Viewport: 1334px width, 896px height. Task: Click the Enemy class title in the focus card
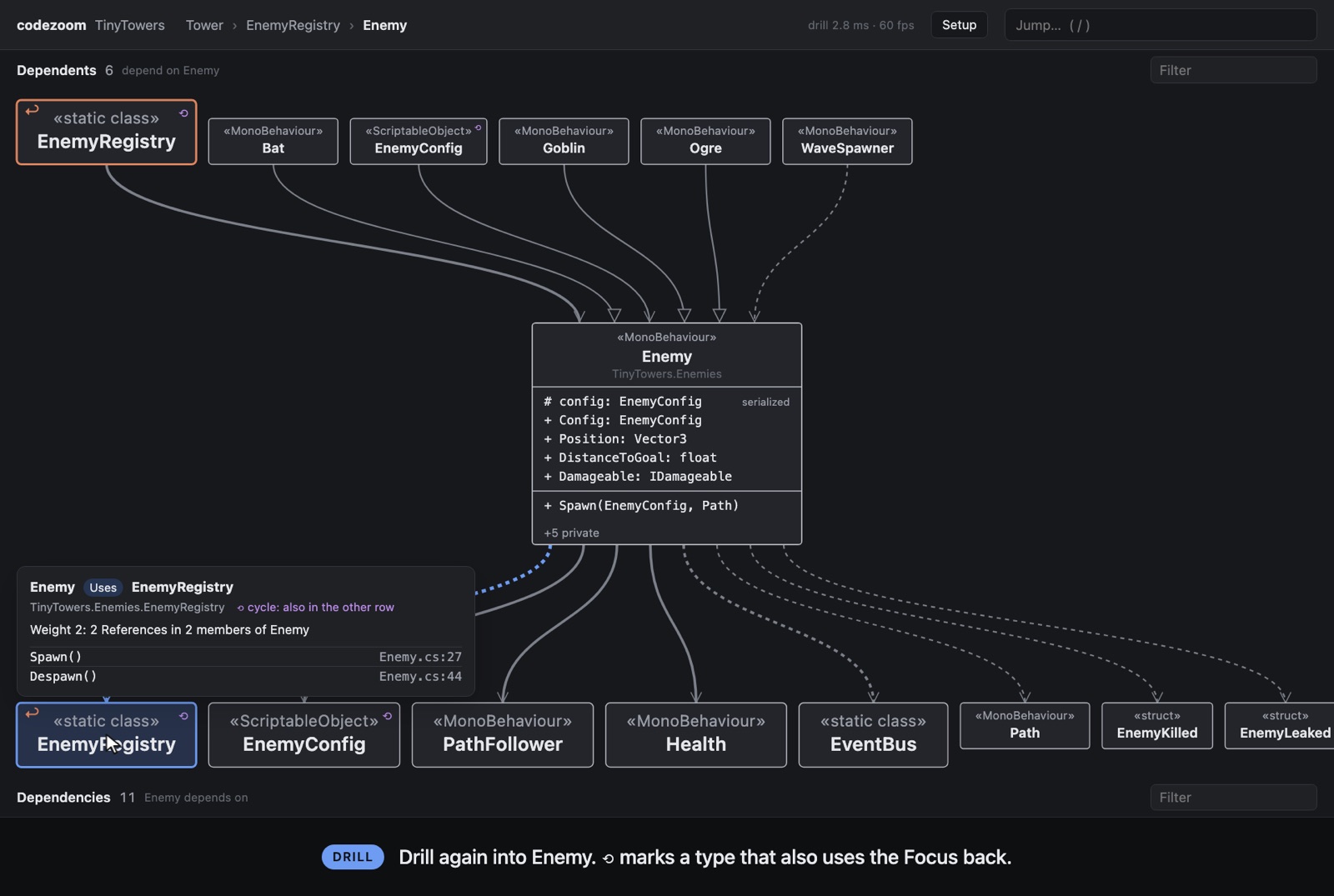[667, 356]
